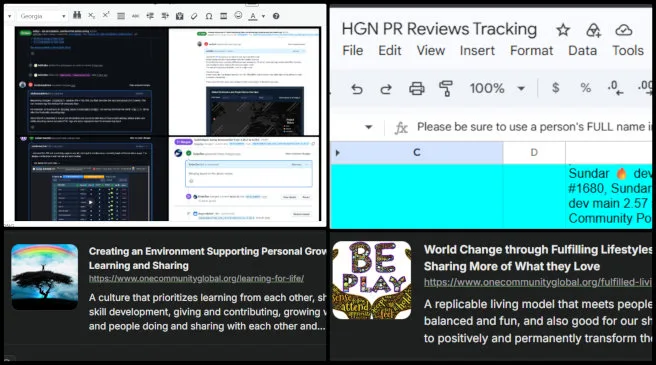Expand hidden columns arrow beside column C
This screenshot has width=656, height=365.
[338, 153]
